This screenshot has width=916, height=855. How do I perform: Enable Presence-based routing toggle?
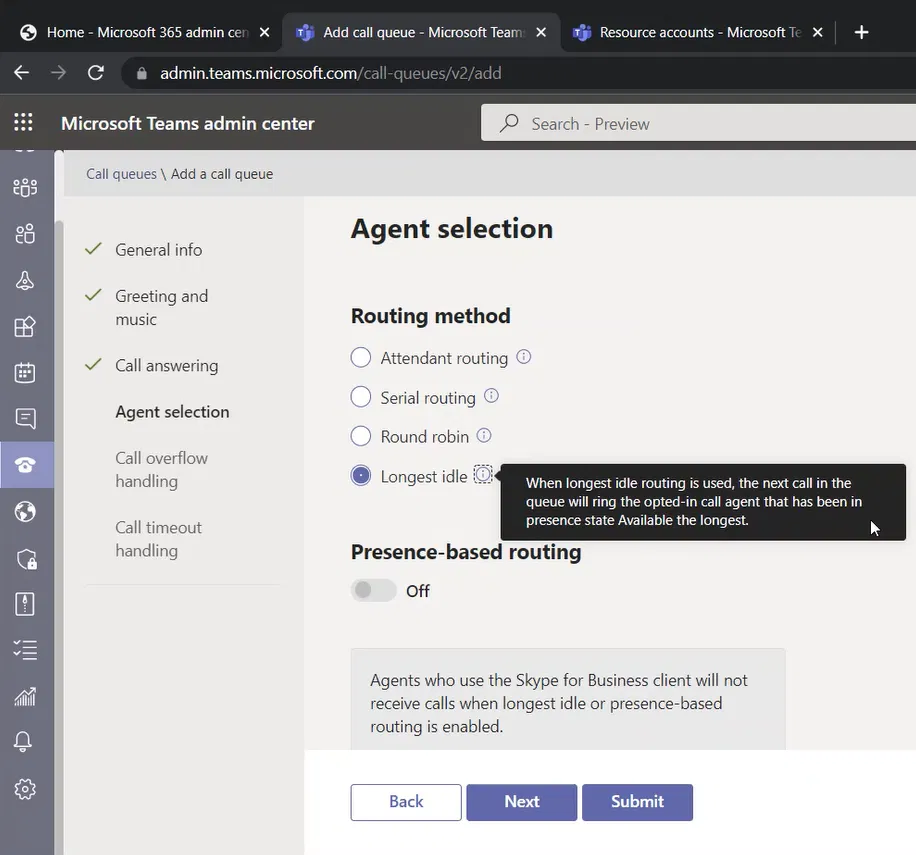374,591
